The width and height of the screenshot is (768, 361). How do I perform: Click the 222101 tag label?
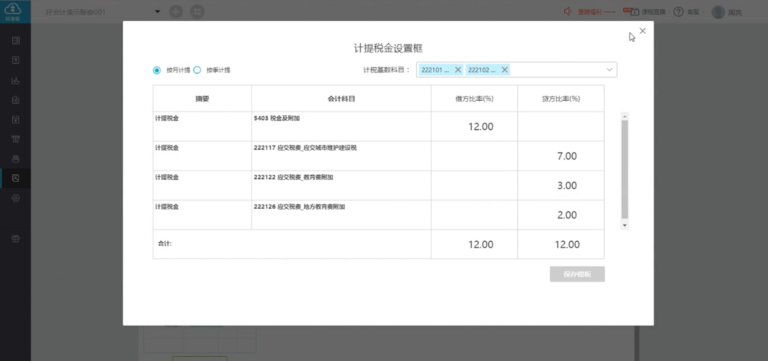point(435,70)
